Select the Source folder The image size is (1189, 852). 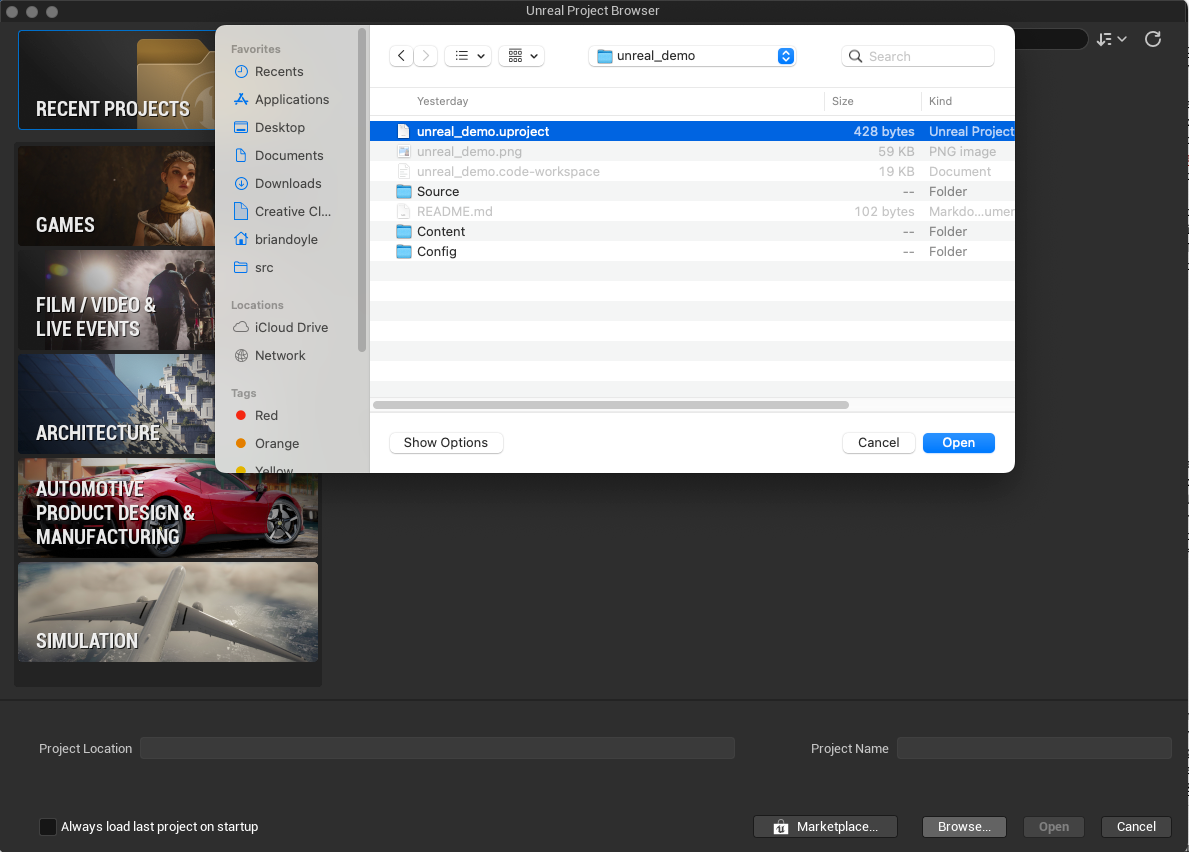[692, 192]
